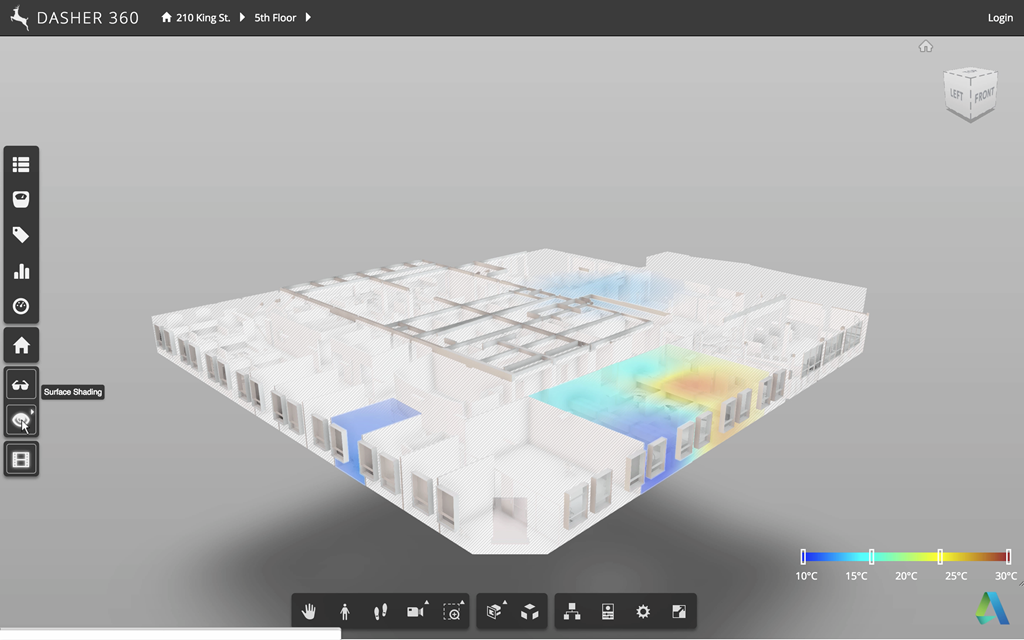
Task: Toggle the film strip playback button
Action: point(21,459)
